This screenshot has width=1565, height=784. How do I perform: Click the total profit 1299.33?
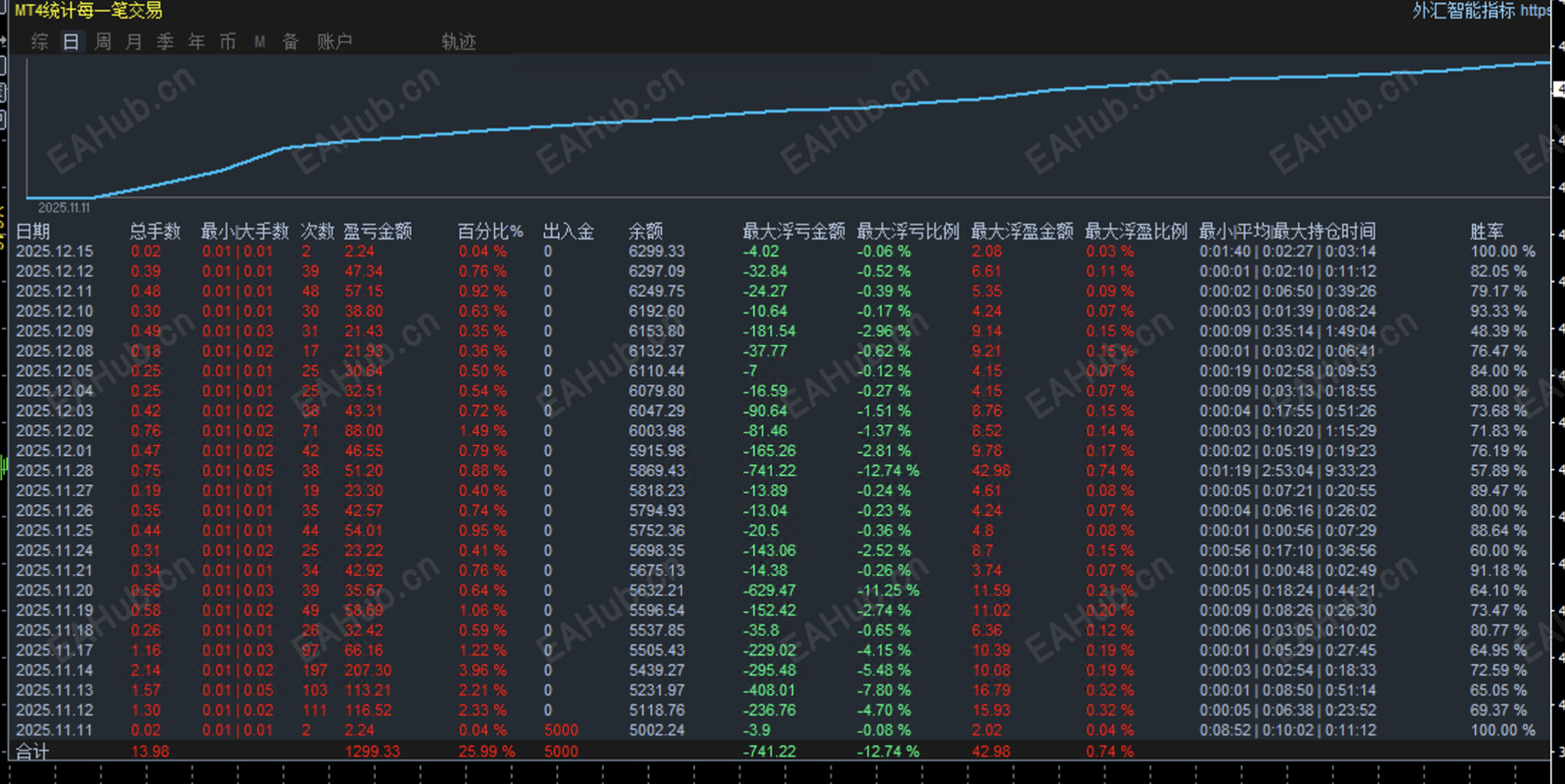372,752
